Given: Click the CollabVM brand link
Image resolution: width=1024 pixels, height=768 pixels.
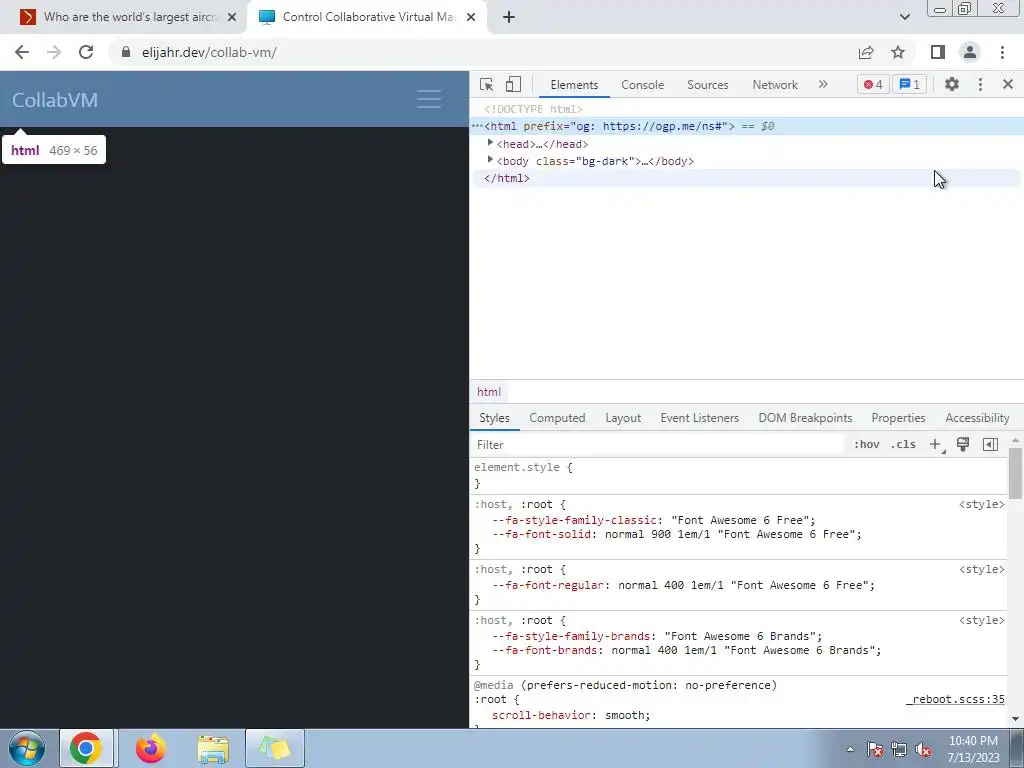Looking at the screenshot, I should (55, 100).
